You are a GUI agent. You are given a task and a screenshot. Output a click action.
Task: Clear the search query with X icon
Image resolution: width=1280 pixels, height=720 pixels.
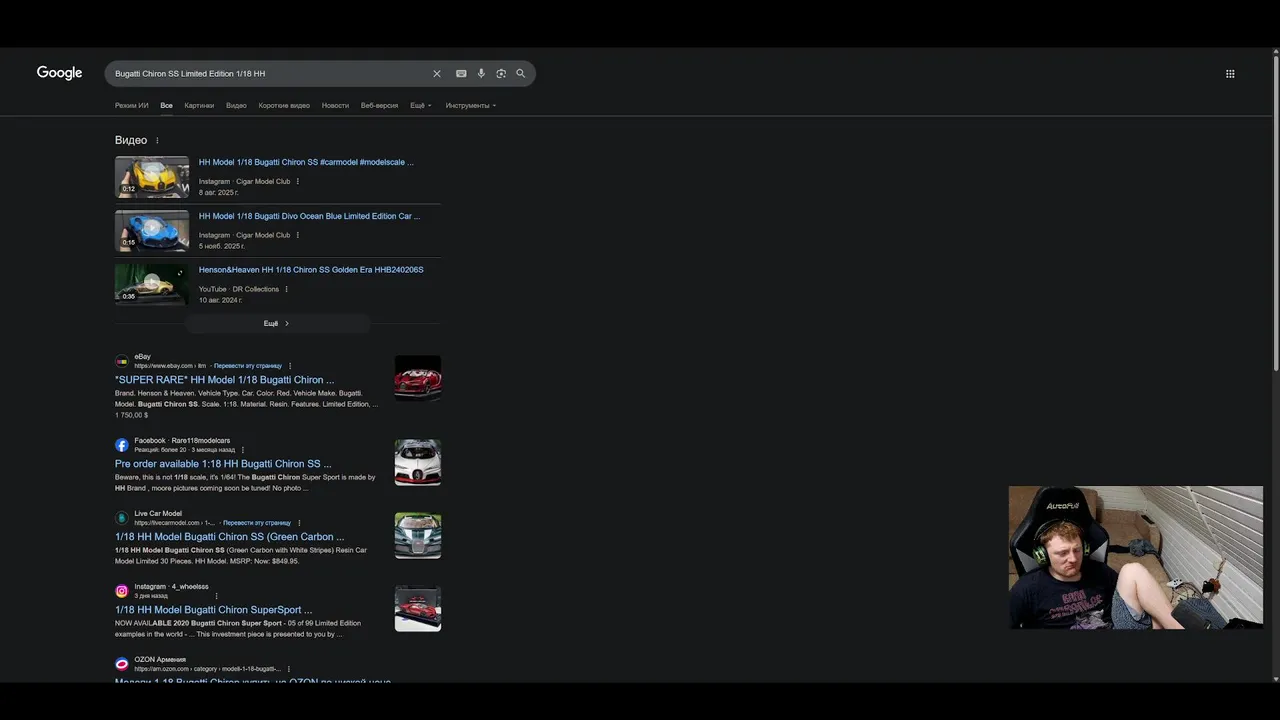tap(436, 74)
